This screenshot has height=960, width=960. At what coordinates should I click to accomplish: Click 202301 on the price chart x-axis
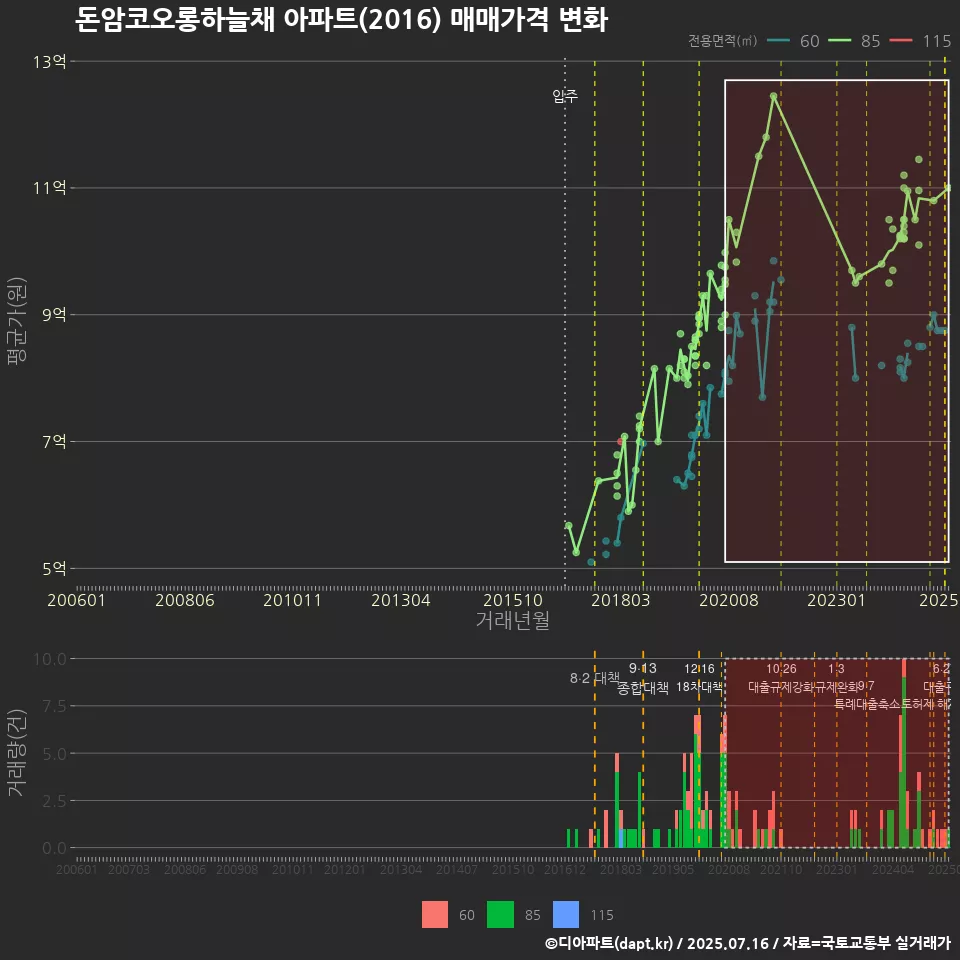point(836,600)
